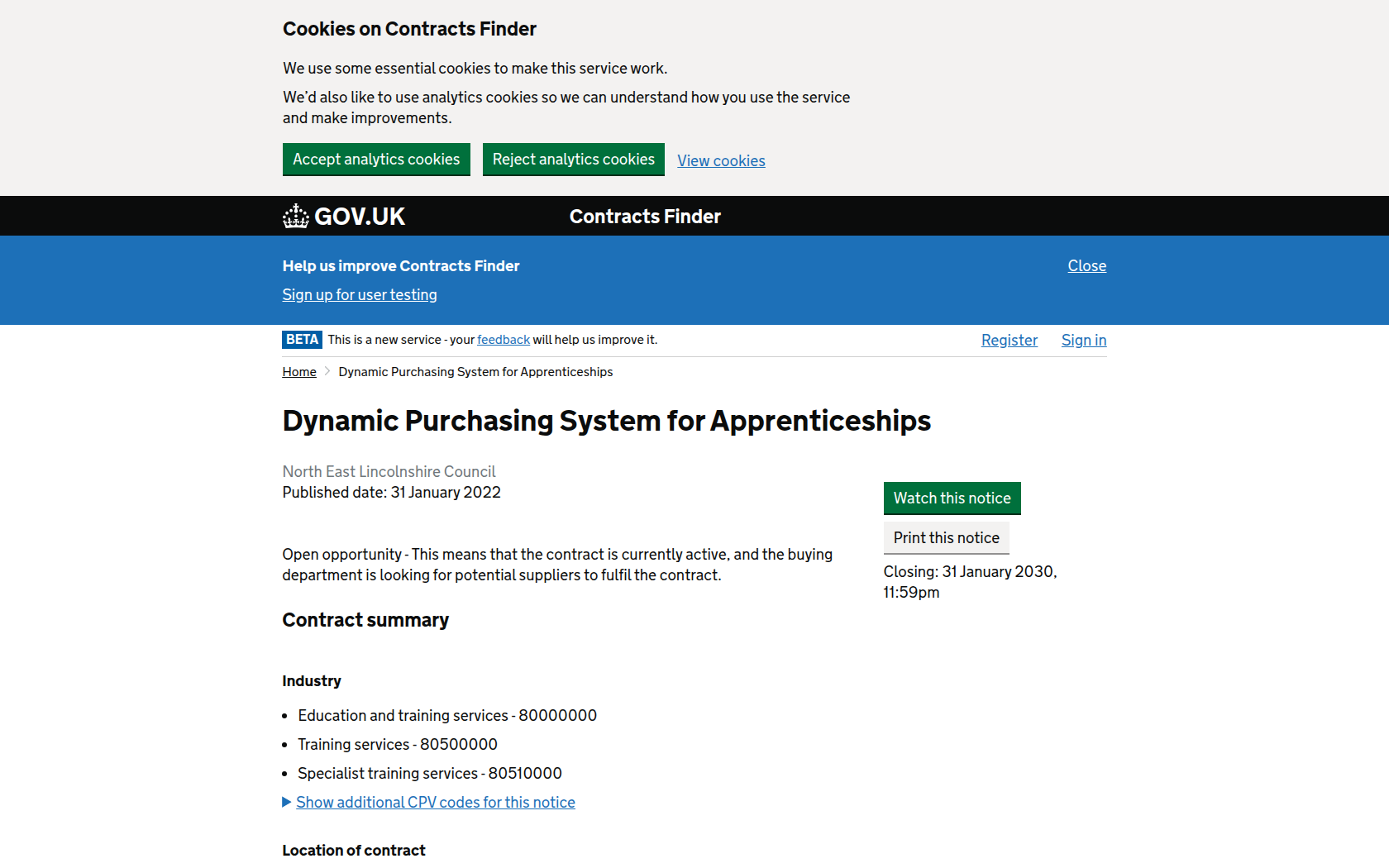The height and width of the screenshot is (868, 1389).
Task: Open the Sign in page
Action: pyautogui.click(x=1083, y=341)
